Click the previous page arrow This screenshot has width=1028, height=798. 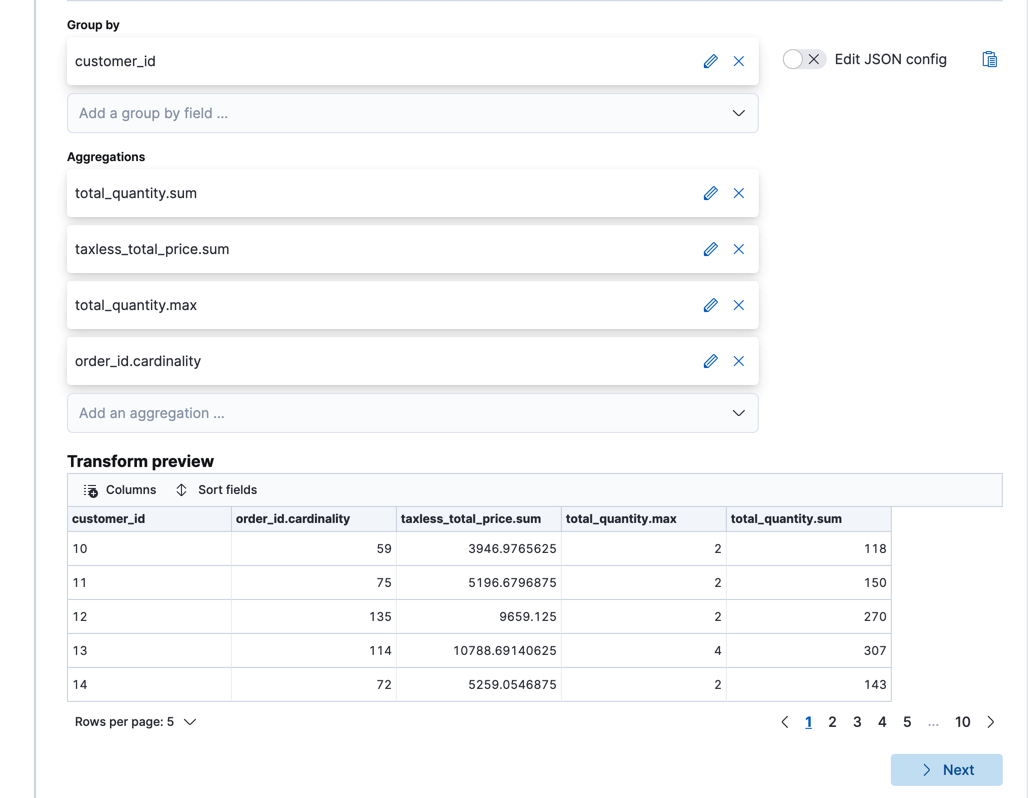tap(785, 721)
